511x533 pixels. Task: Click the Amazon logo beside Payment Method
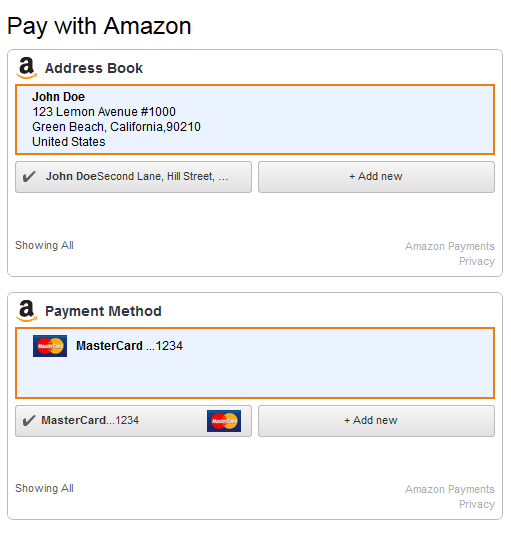pos(27,311)
